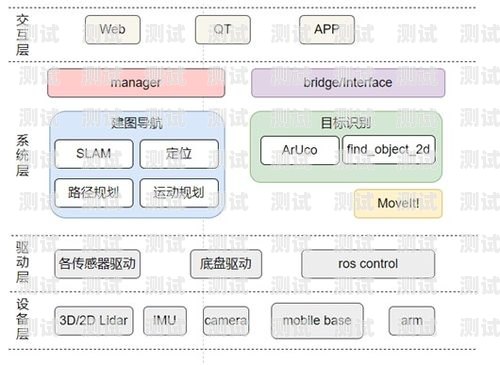Click the 各传感器驱动 box
This screenshot has height=365, width=500.
point(97,264)
